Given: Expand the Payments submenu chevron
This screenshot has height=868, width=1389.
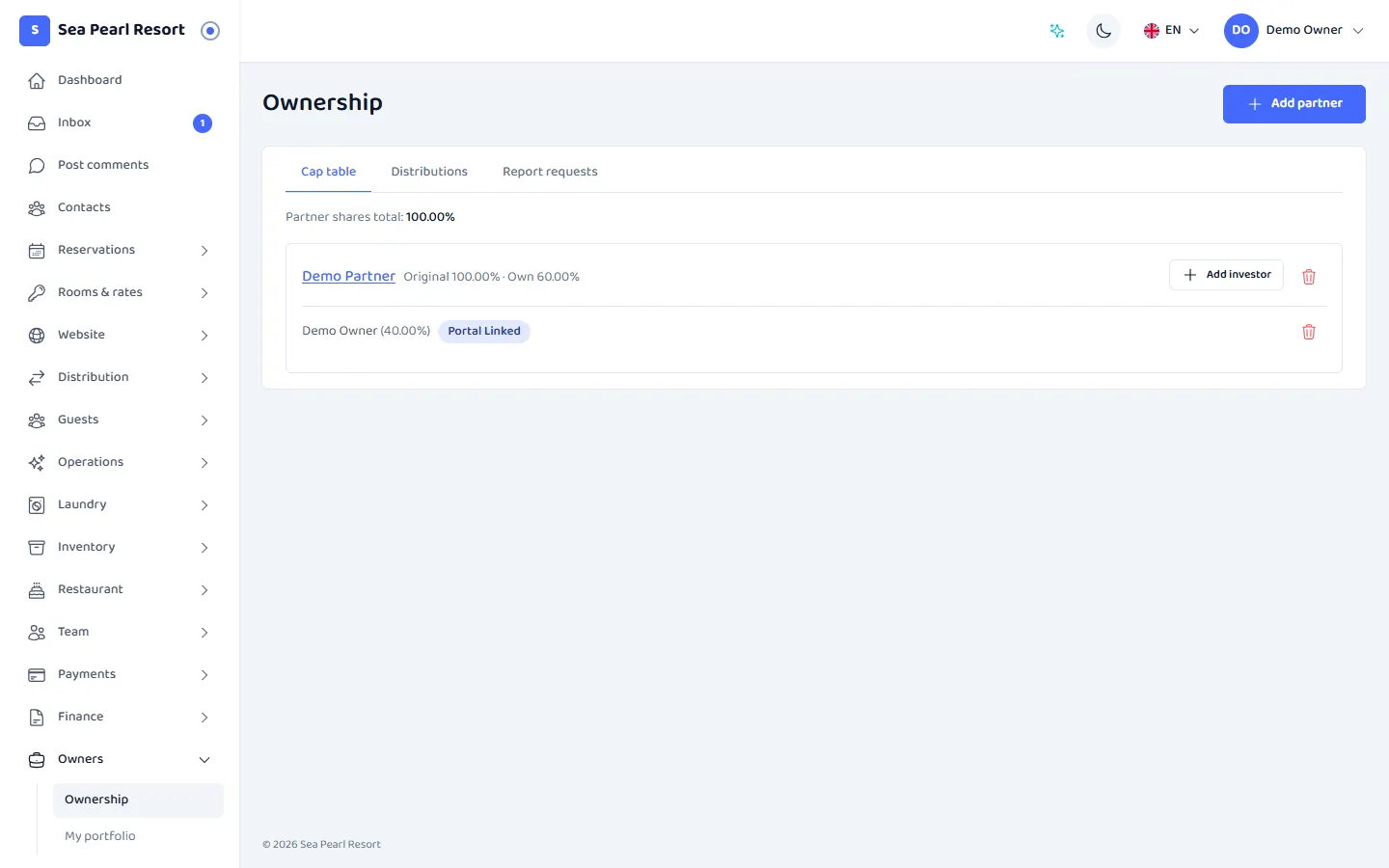Looking at the screenshot, I should (204, 675).
